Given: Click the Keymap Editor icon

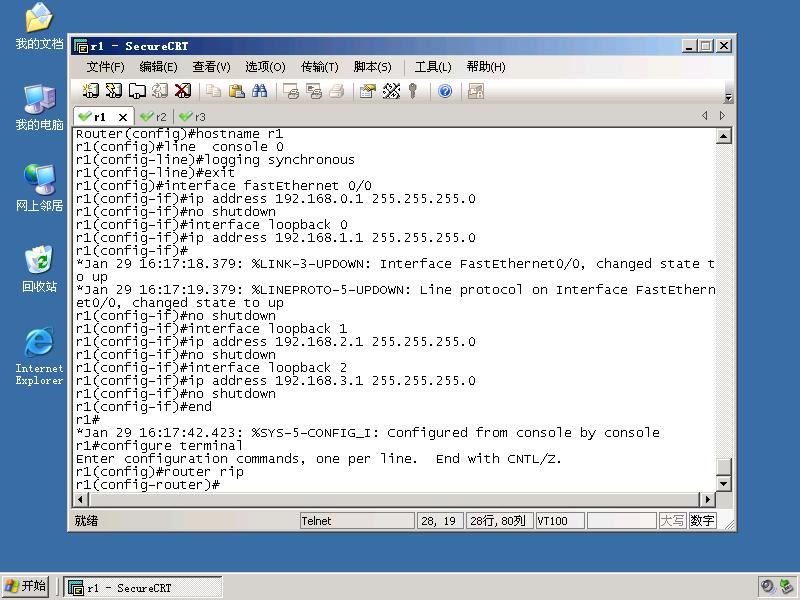Looking at the screenshot, I should 391,91.
